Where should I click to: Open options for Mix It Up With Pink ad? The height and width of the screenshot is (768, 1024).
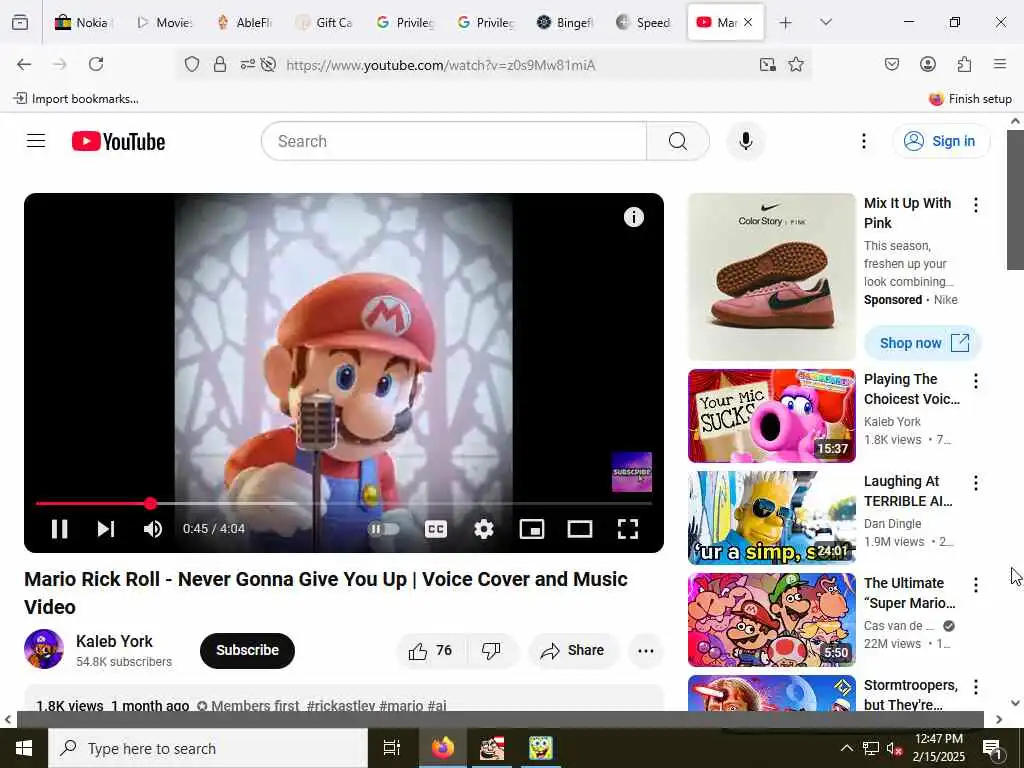(x=976, y=205)
